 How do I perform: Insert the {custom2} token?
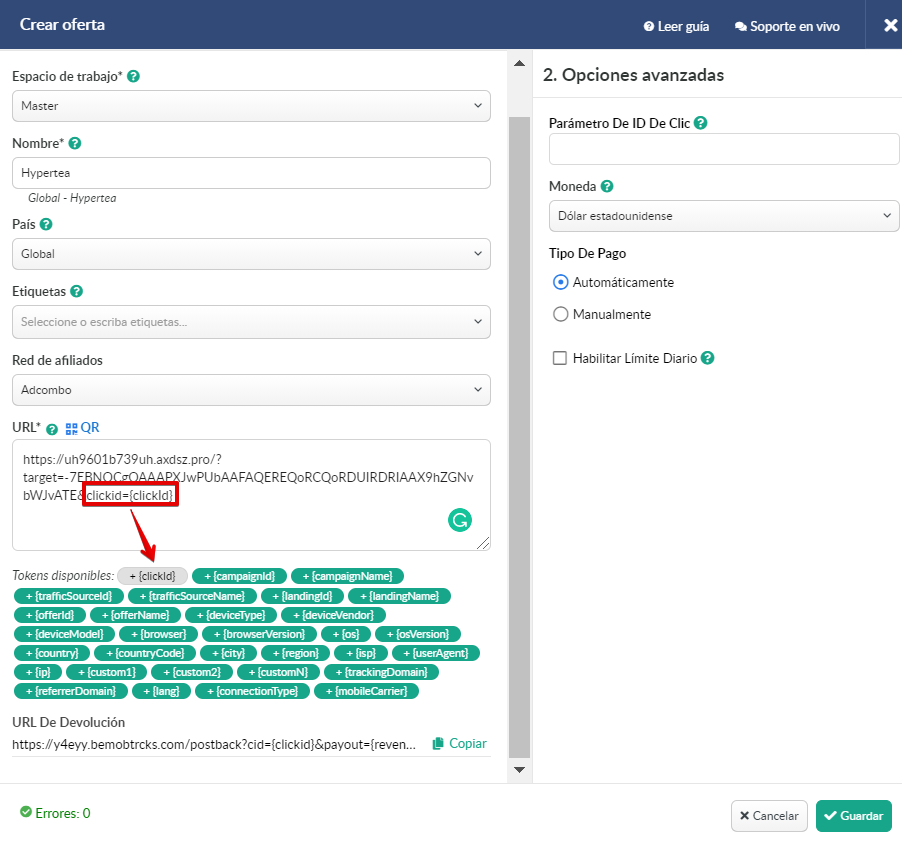[x=192, y=672]
